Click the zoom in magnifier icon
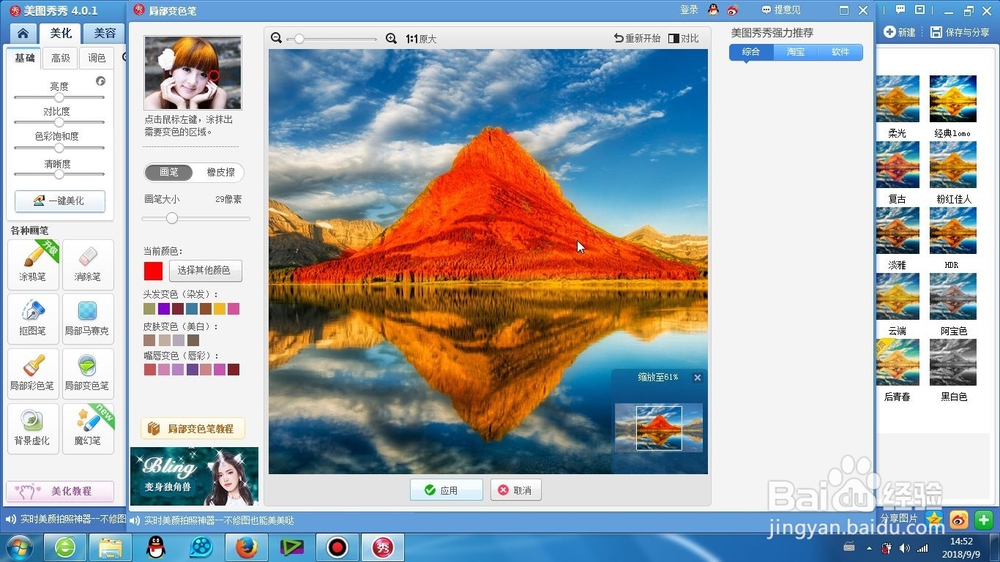This screenshot has height=562, width=1000. (391, 38)
